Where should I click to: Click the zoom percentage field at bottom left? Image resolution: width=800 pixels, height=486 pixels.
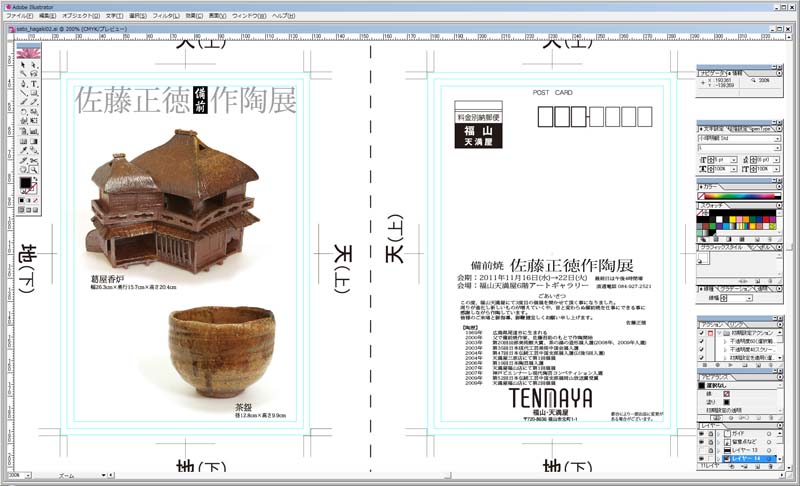tap(14, 475)
